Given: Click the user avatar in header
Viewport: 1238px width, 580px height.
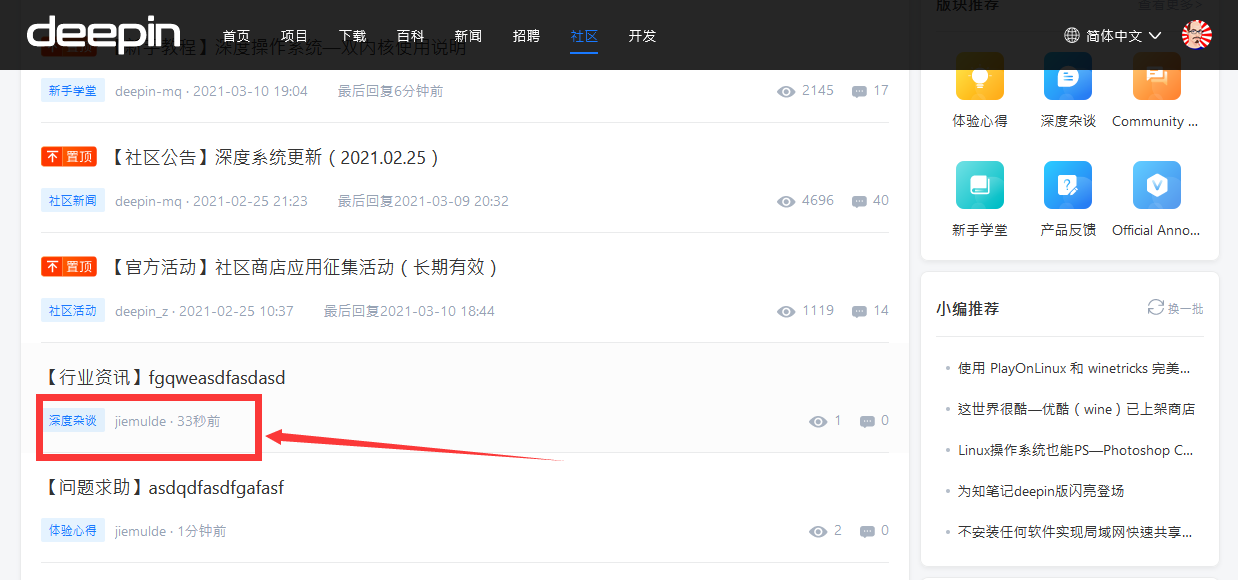Looking at the screenshot, I should coord(1197,35).
